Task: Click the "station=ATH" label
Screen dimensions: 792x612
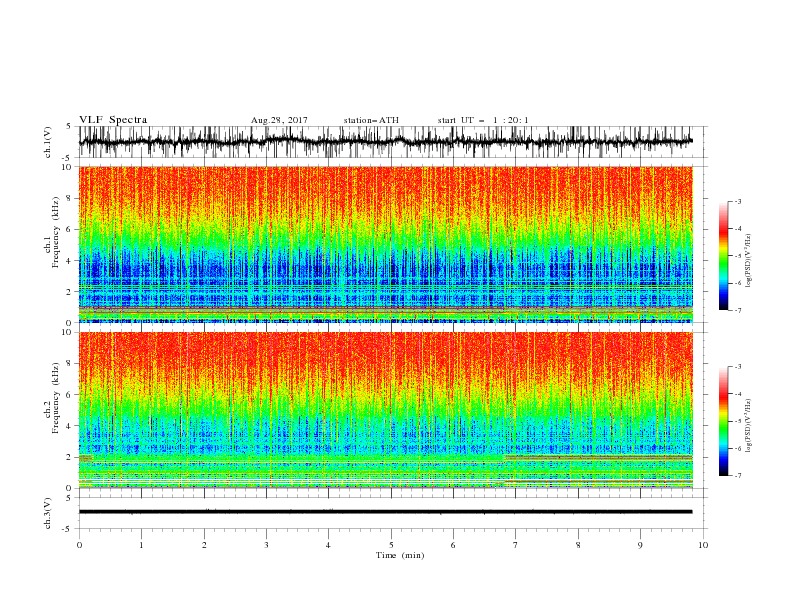Action: coord(371,120)
